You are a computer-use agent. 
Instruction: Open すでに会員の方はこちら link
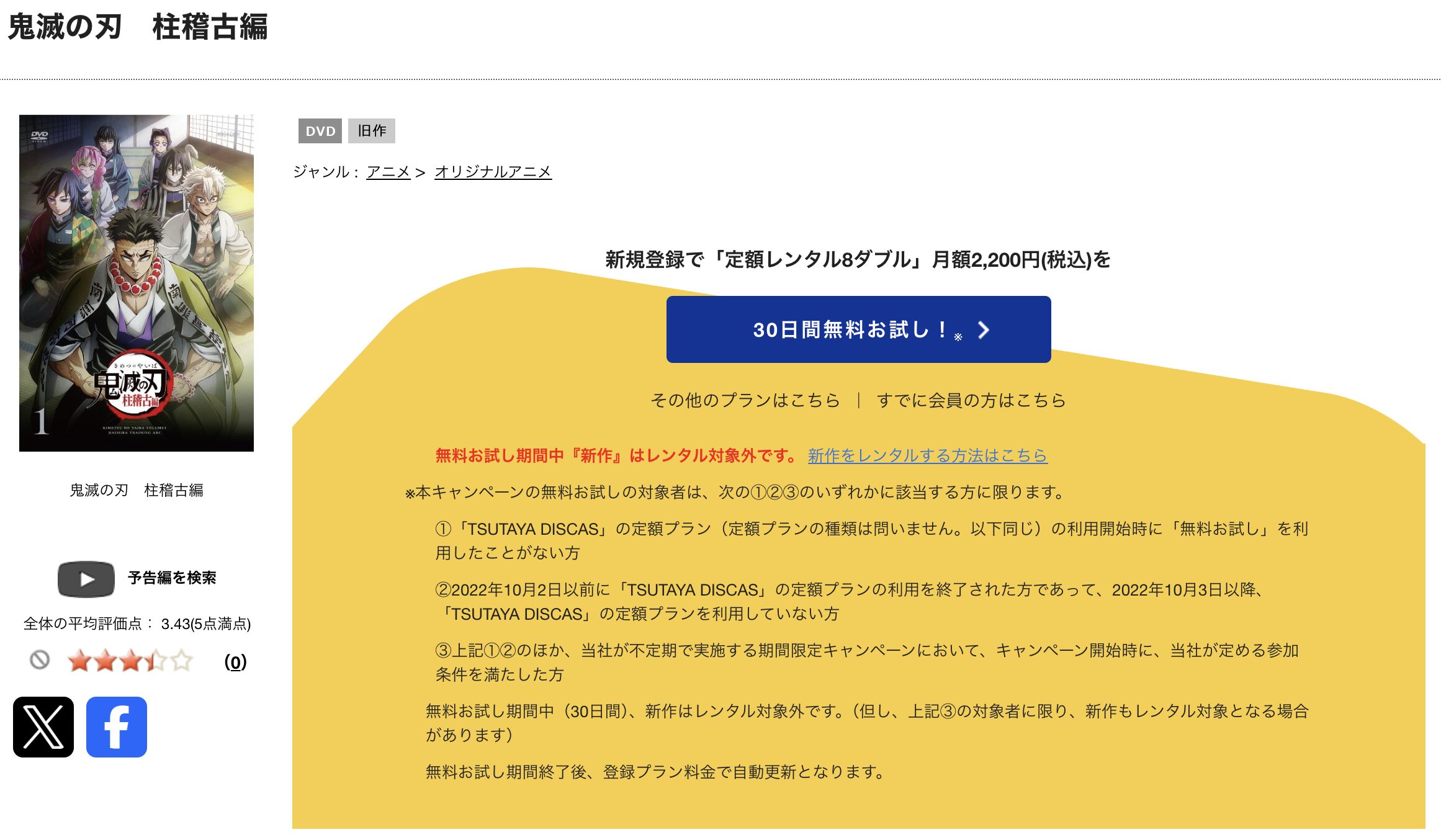point(971,400)
